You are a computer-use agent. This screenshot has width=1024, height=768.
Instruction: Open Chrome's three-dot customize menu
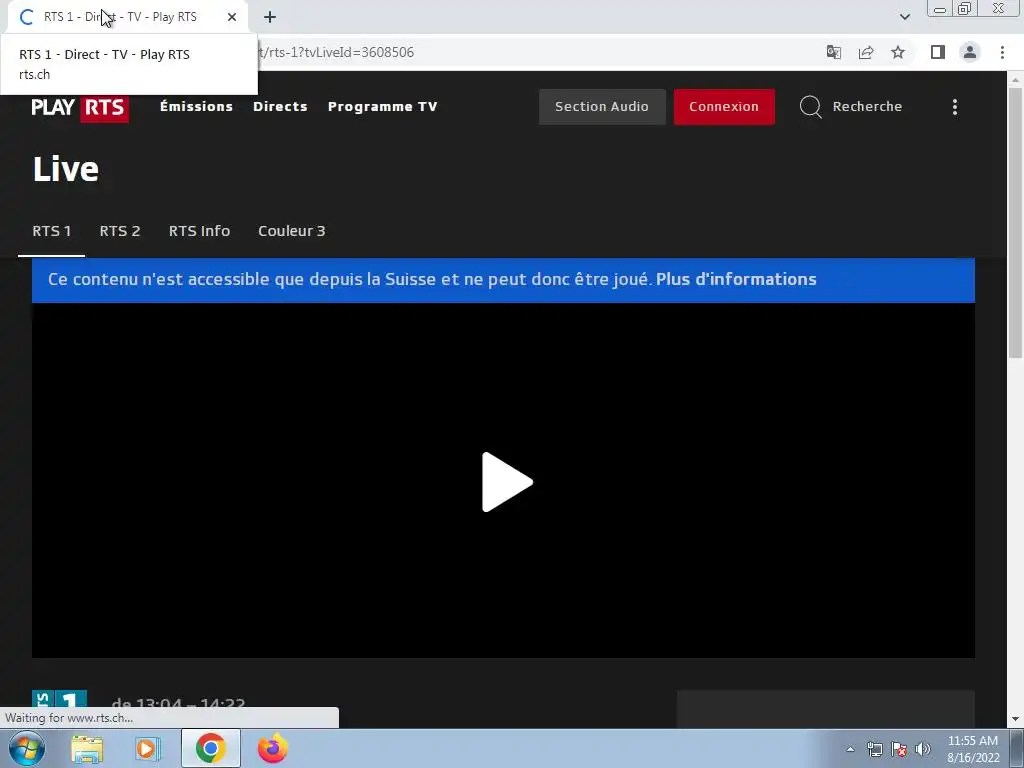point(1002,52)
